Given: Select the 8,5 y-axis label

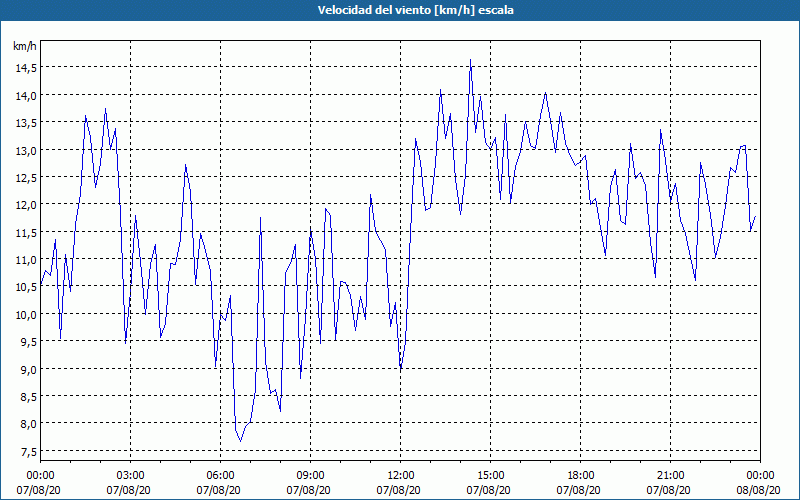Looking at the screenshot, I should [28, 396].
